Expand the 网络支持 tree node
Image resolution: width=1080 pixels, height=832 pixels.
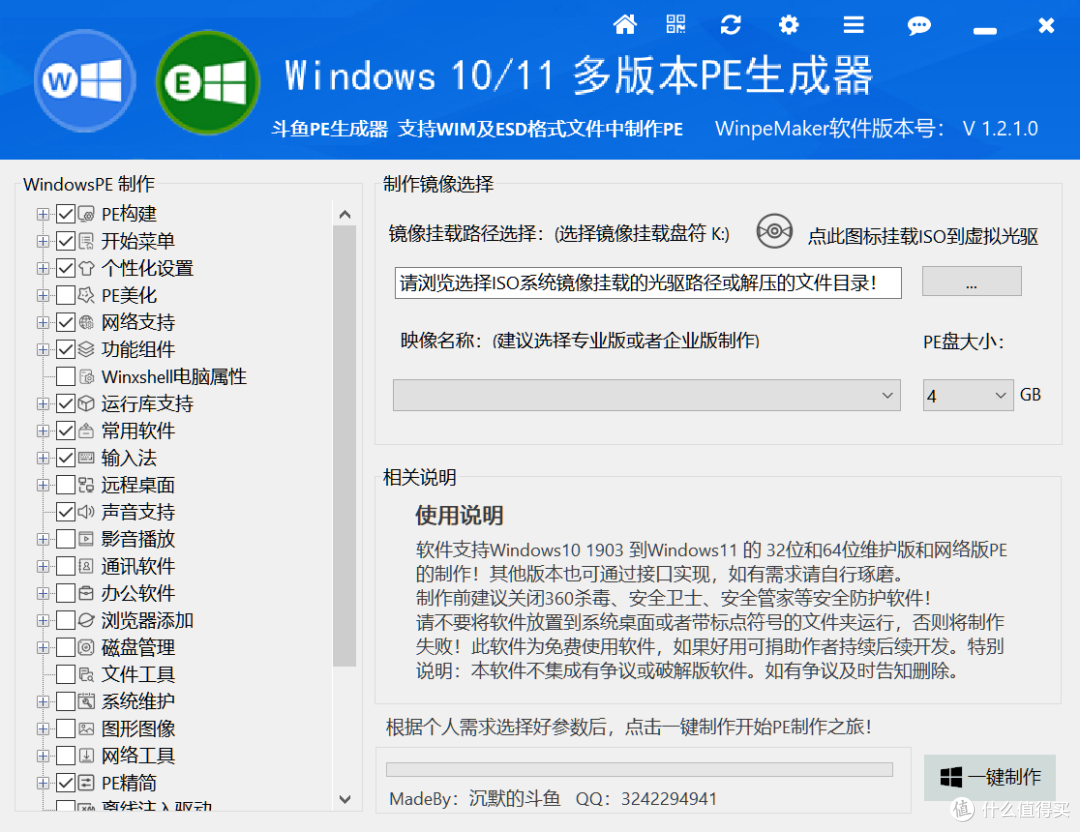tap(43, 322)
